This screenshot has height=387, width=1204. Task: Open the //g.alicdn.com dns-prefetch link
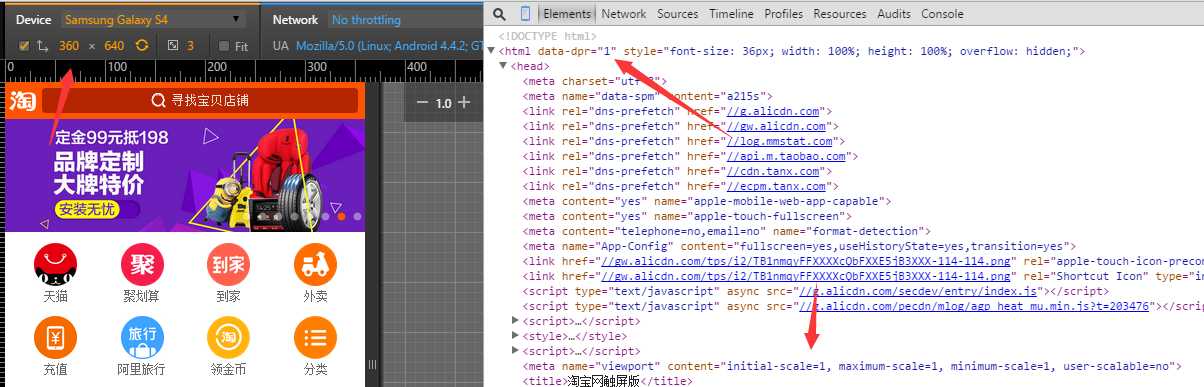click(773, 111)
